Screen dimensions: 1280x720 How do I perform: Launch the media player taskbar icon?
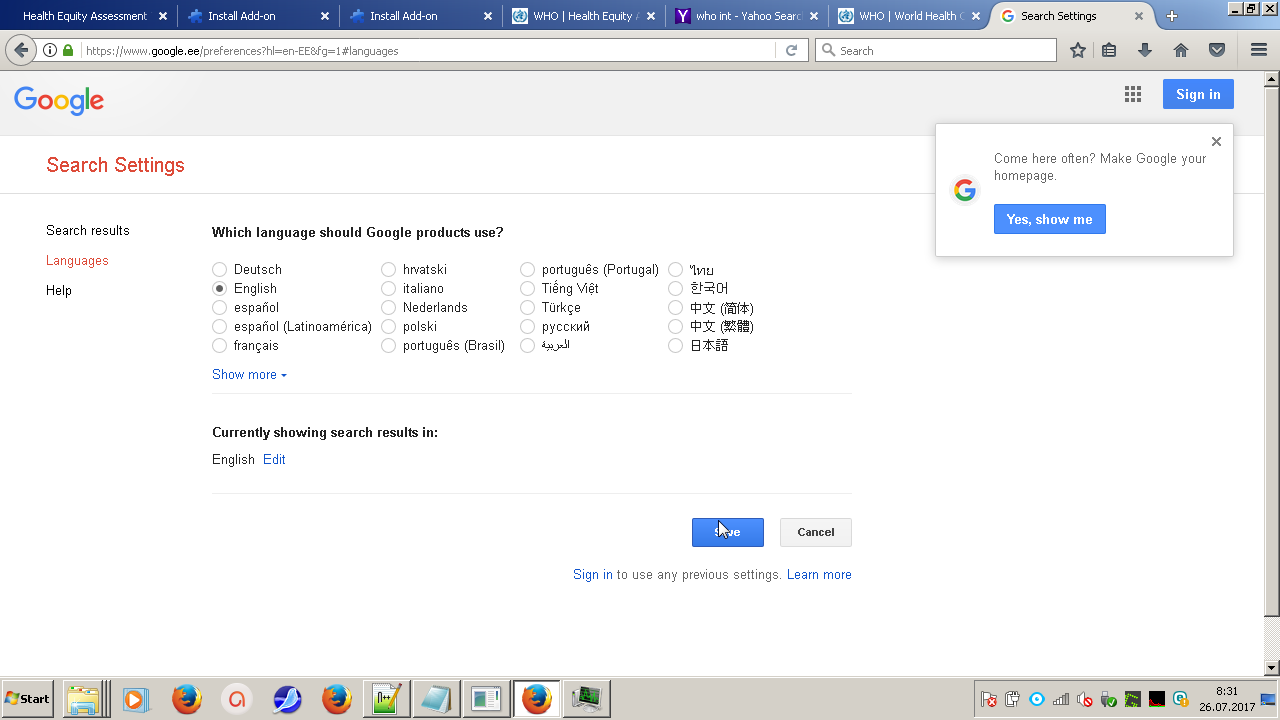tap(136, 698)
